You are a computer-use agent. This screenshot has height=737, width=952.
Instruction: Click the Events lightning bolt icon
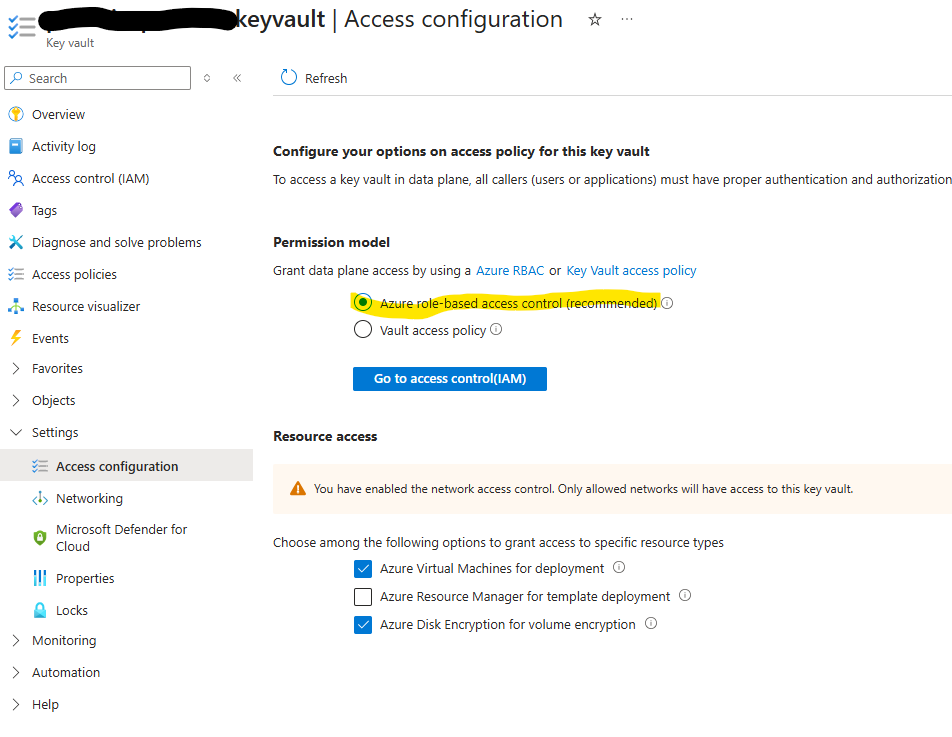16,338
